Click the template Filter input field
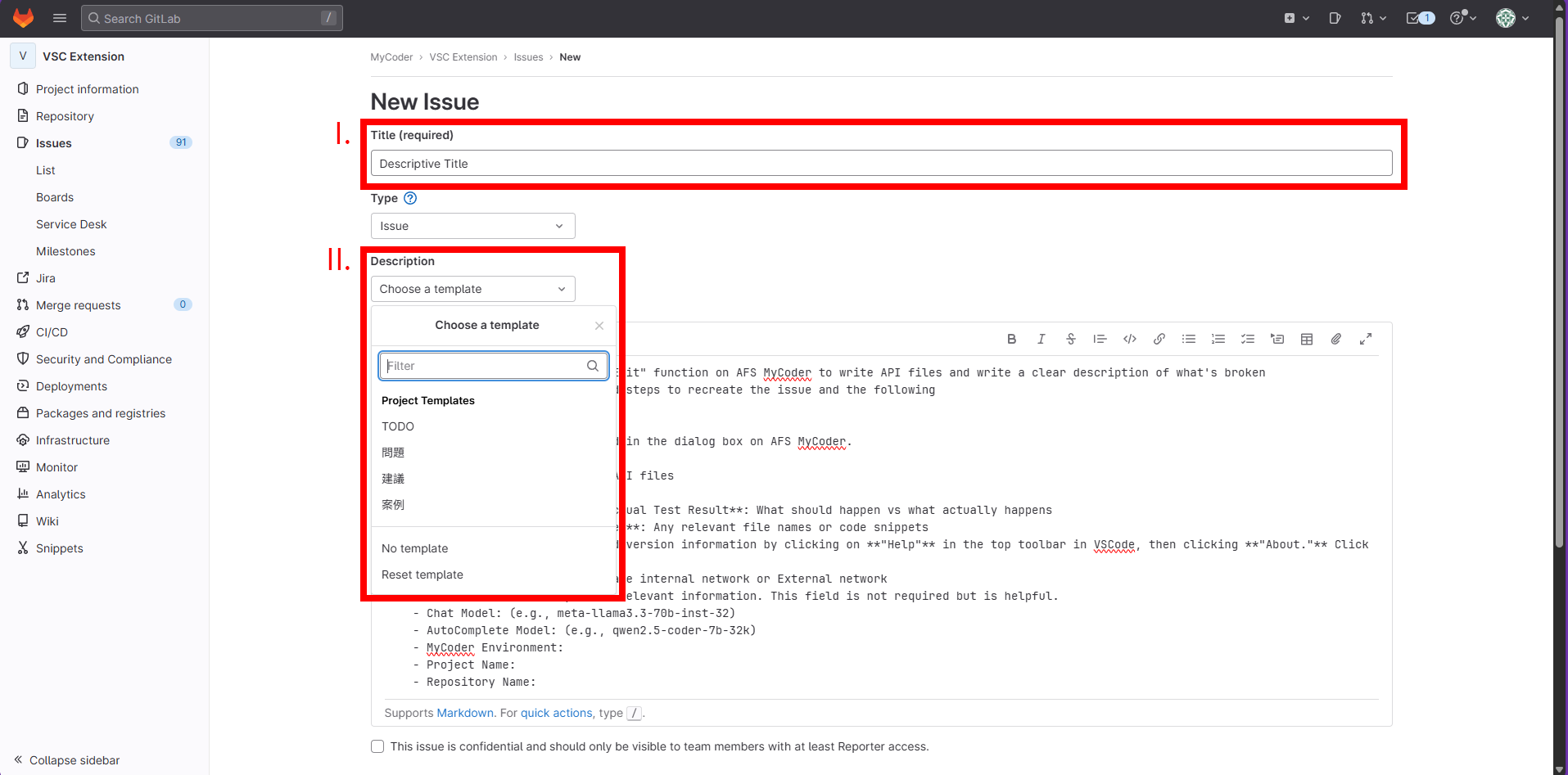Screen dimensions: 1568x775 point(494,366)
